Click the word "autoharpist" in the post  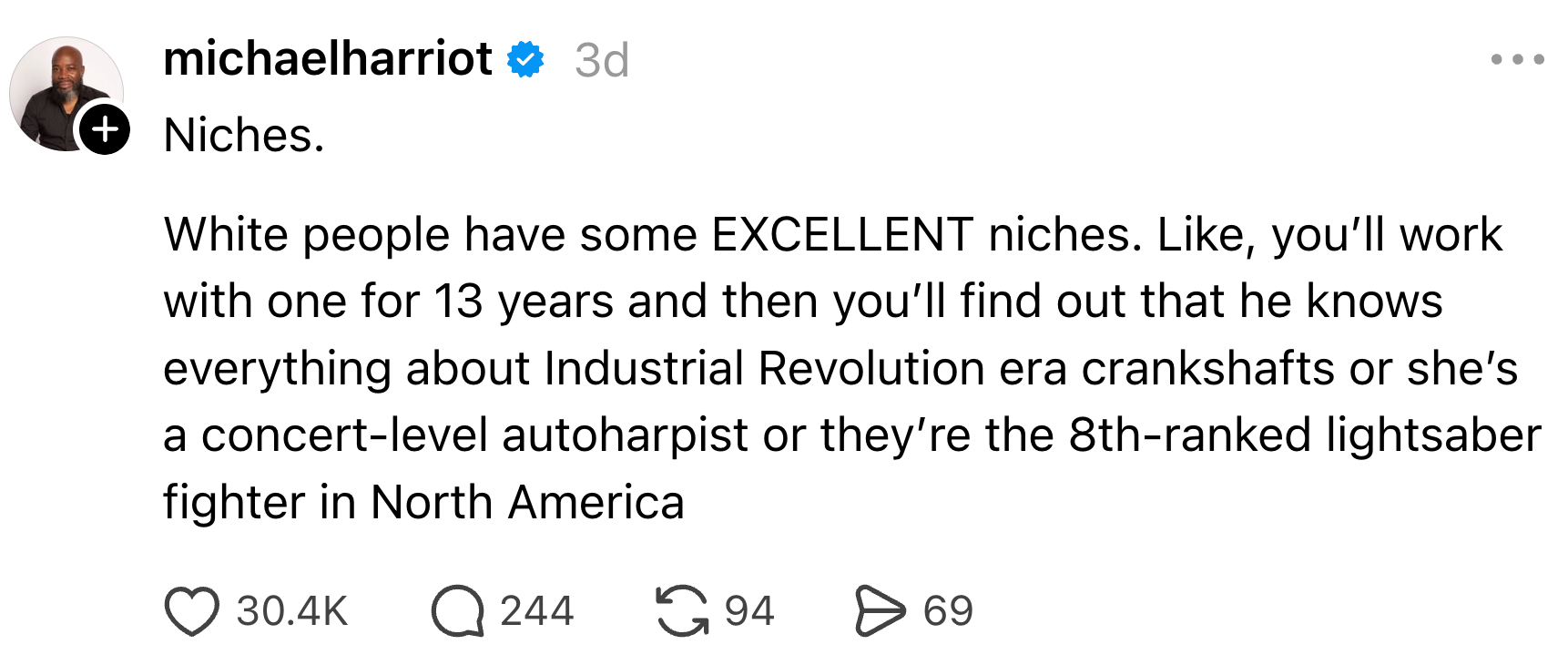[625, 435]
